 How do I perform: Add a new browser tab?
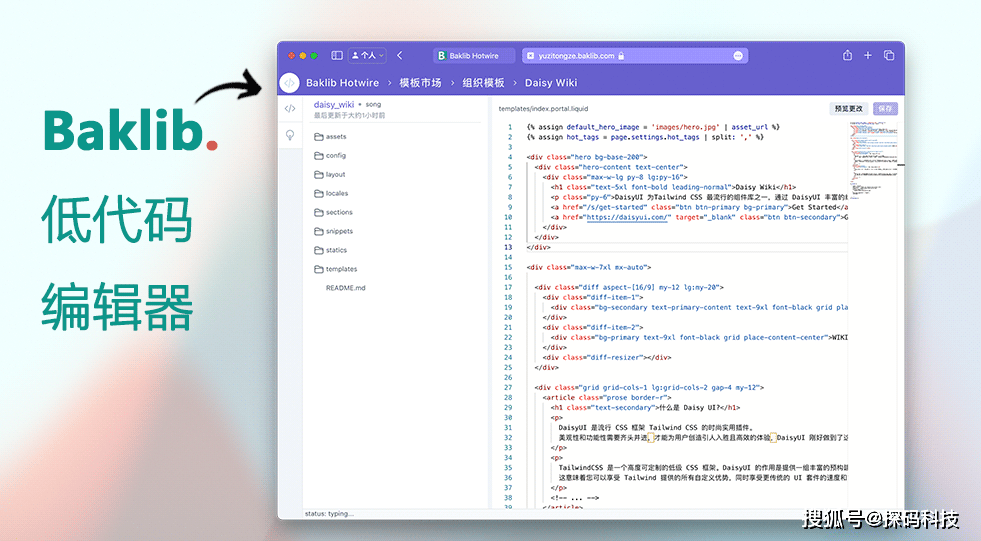(868, 56)
